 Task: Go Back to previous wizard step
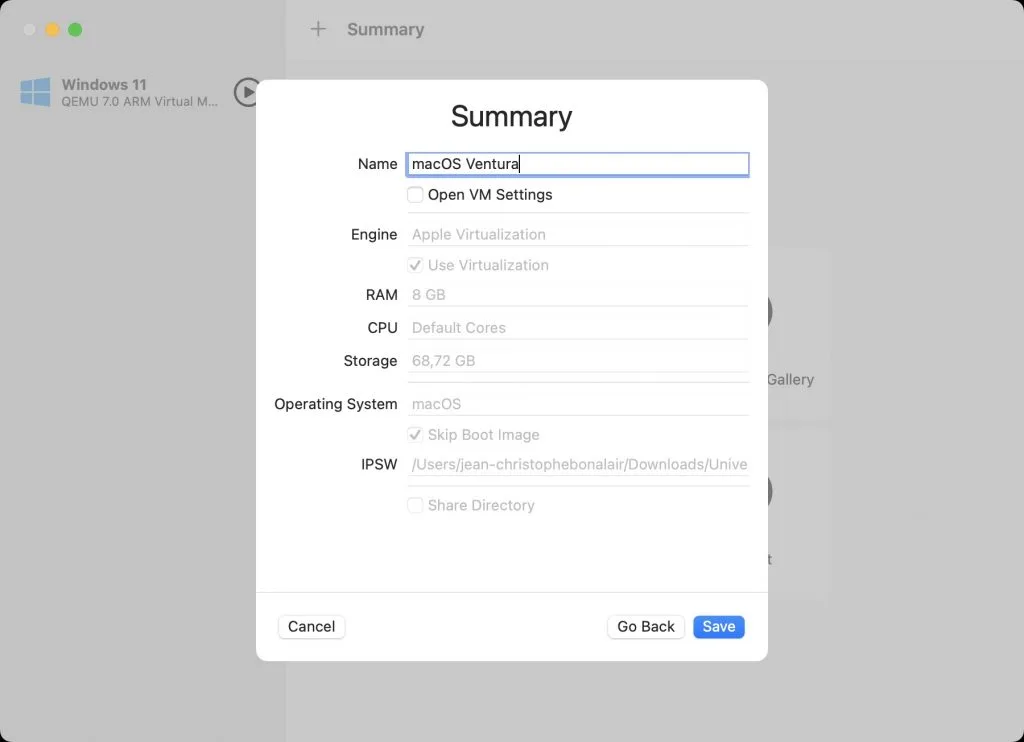pyautogui.click(x=646, y=627)
